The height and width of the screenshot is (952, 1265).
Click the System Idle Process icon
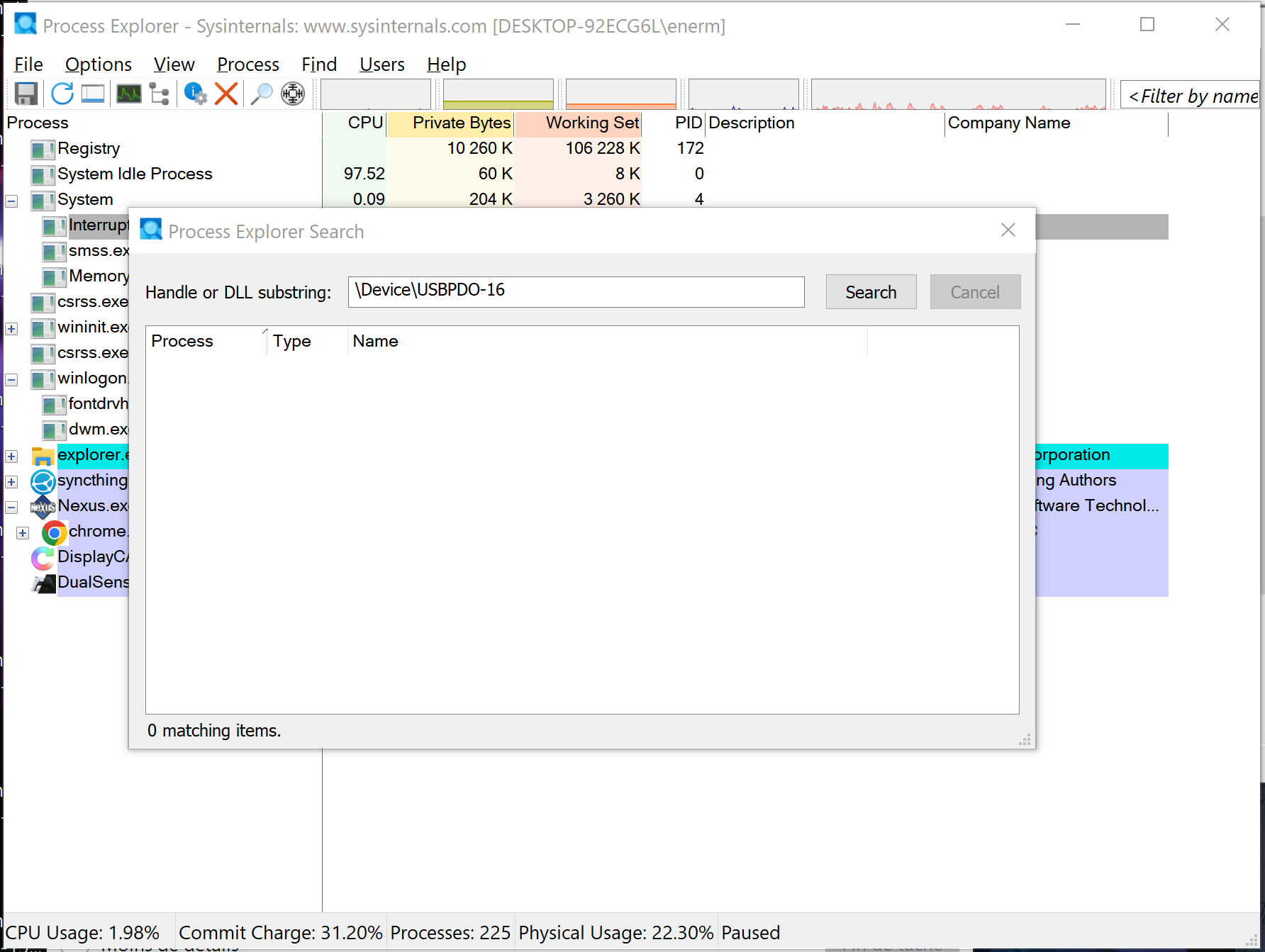coord(43,174)
